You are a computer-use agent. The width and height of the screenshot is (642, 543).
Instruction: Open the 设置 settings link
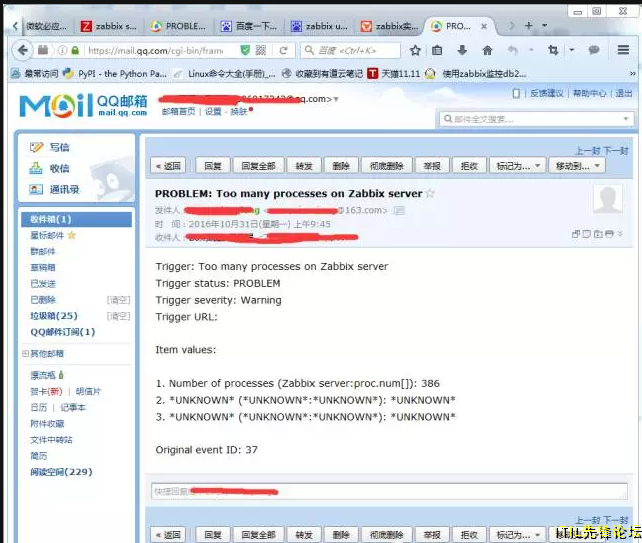pos(213,112)
